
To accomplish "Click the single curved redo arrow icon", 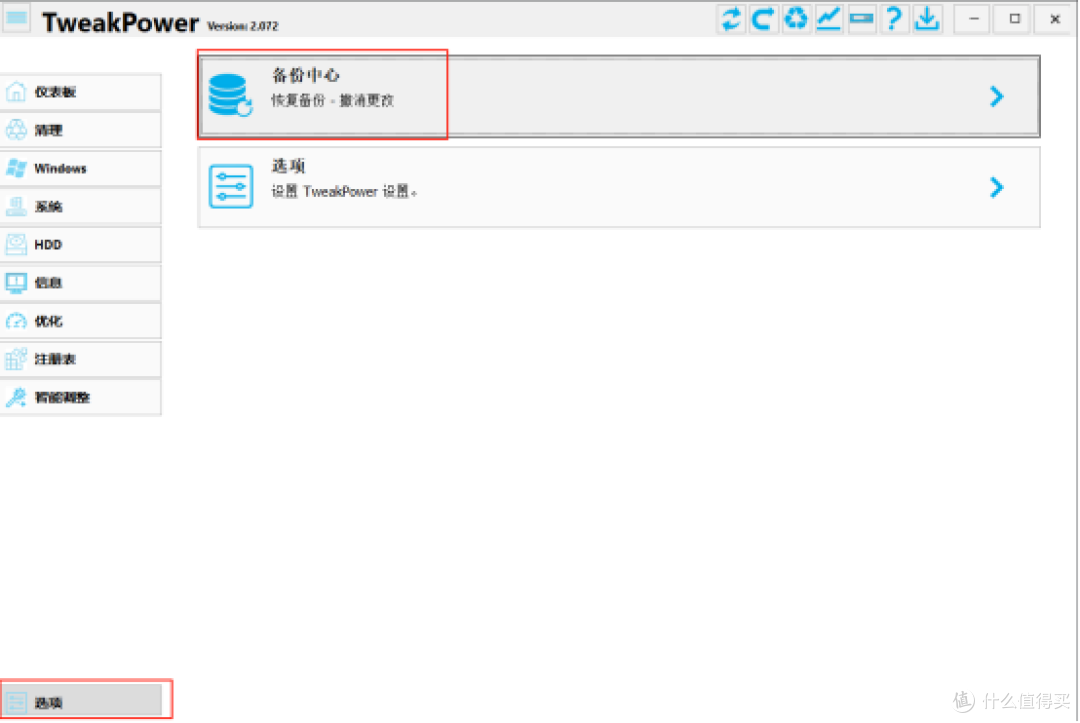I will (763, 19).
